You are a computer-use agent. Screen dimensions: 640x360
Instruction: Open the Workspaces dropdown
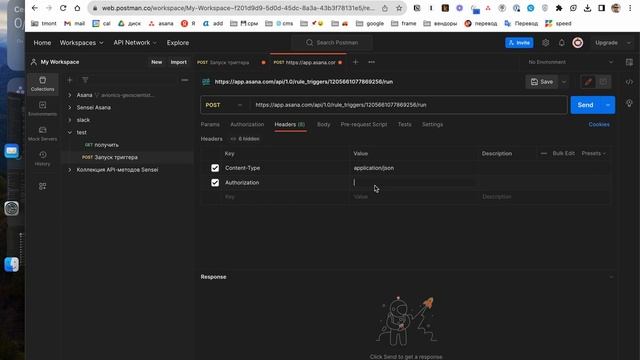(82, 43)
